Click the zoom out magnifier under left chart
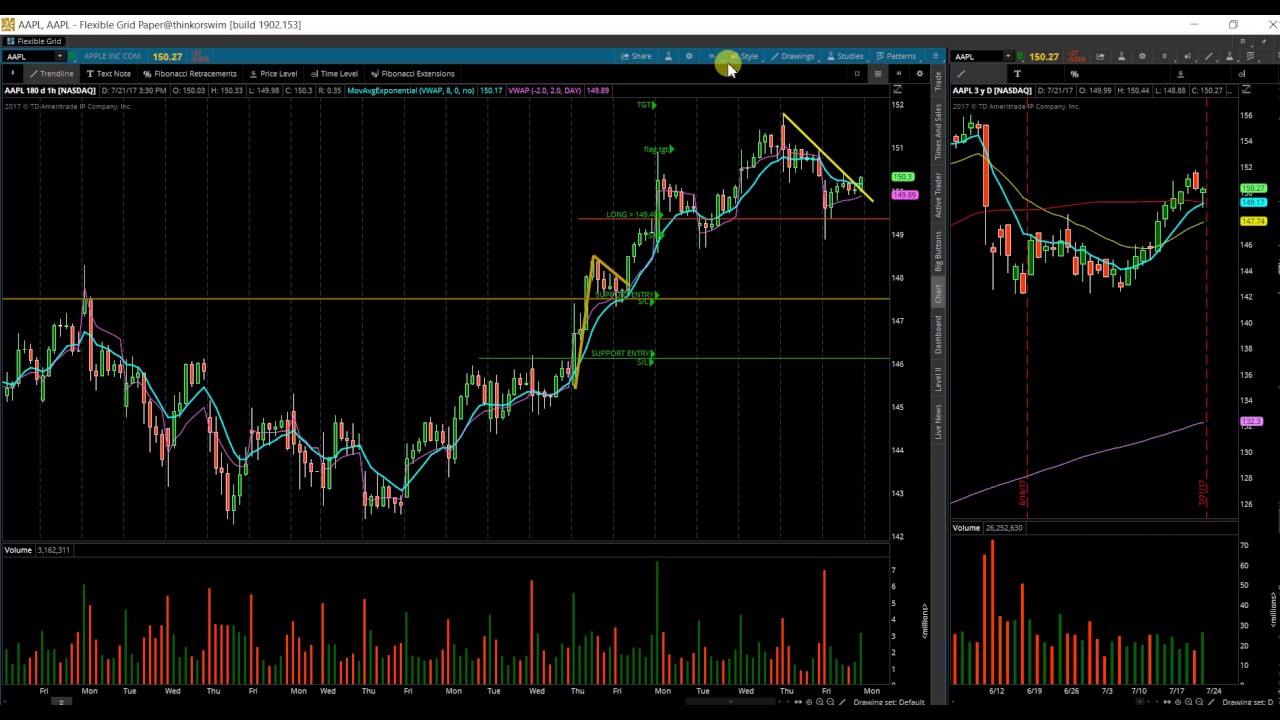Screen dimensions: 1280x720 pos(831,702)
